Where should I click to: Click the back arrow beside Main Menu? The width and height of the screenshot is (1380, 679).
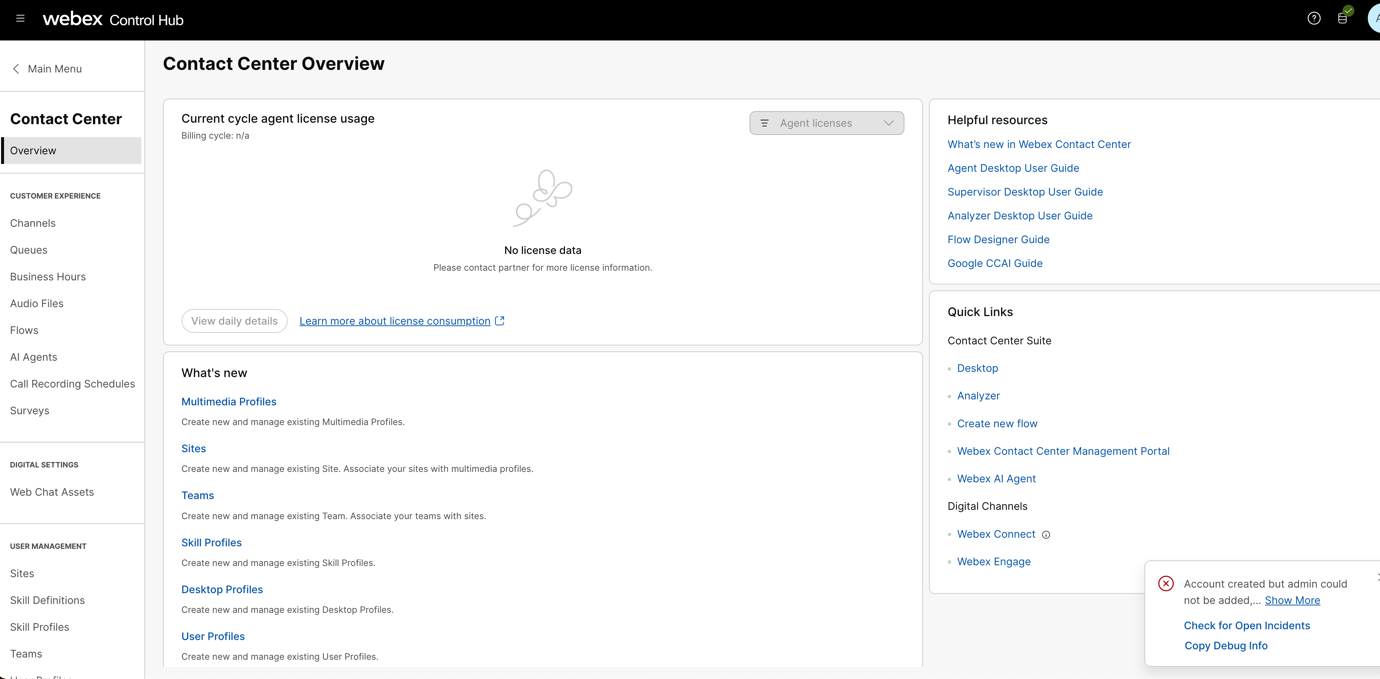coord(16,69)
